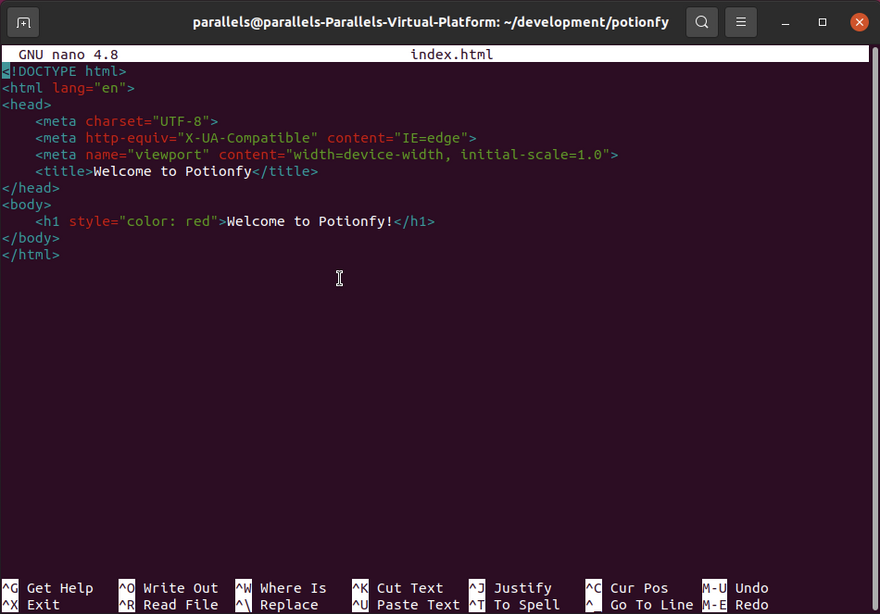Click the new tab icon in title bar
This screenshot has height=614, width=880.
24,22
